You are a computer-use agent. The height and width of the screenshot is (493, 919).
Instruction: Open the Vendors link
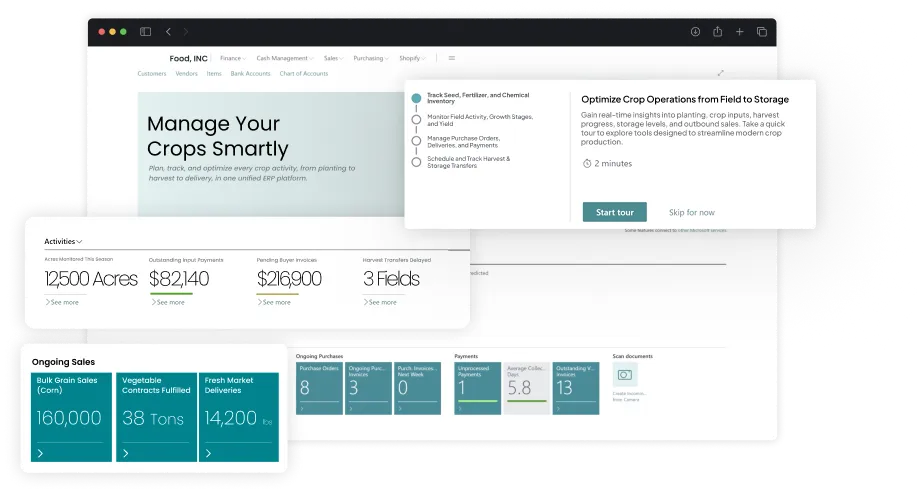186,74
